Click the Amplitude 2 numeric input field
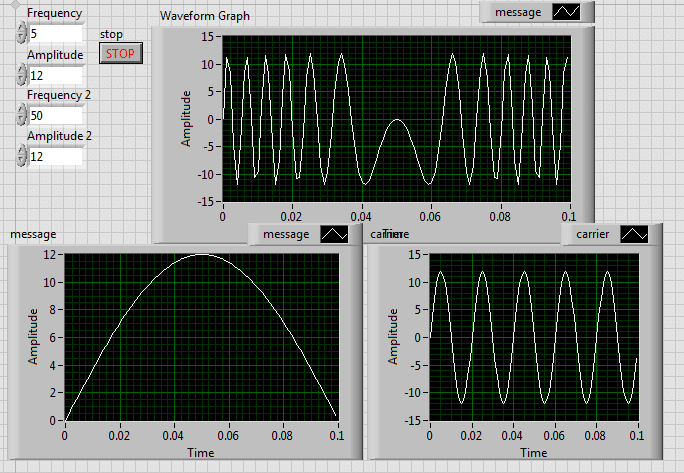 coord(55,156)
